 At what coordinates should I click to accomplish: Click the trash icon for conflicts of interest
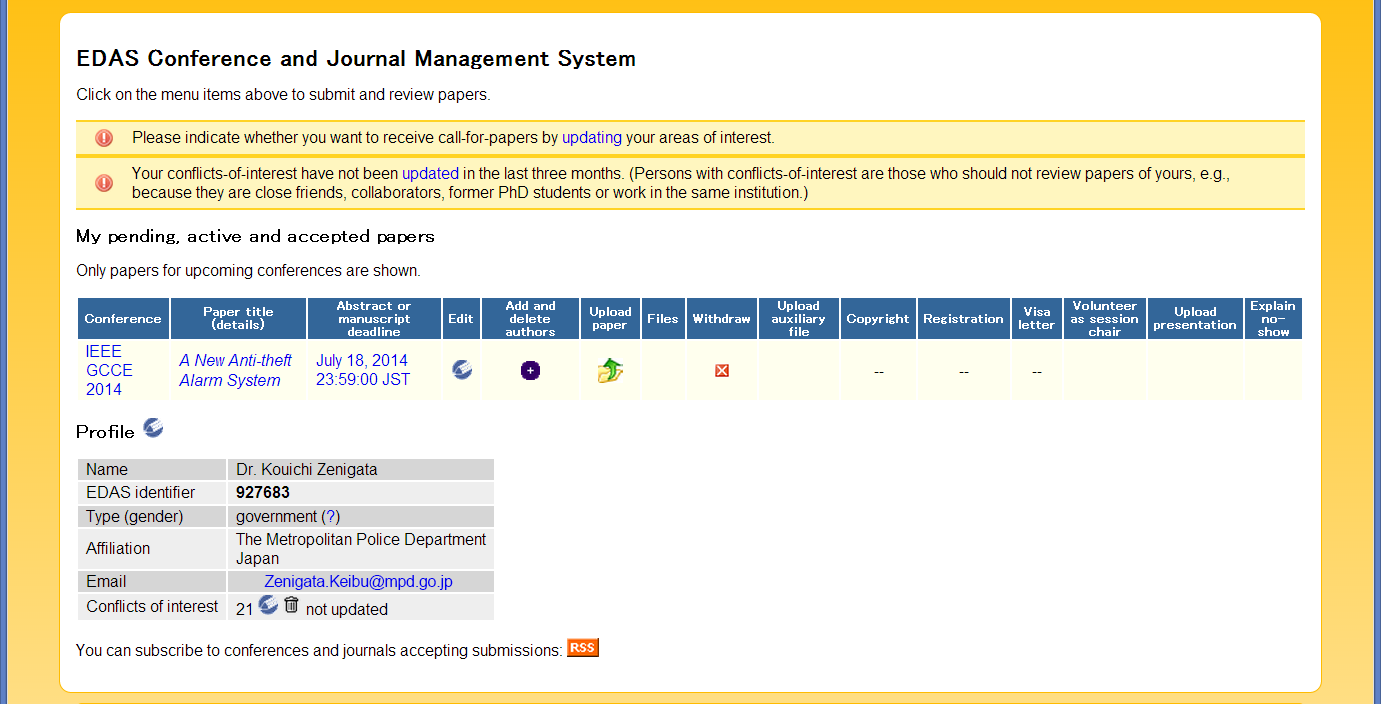(x=291, y=605)
